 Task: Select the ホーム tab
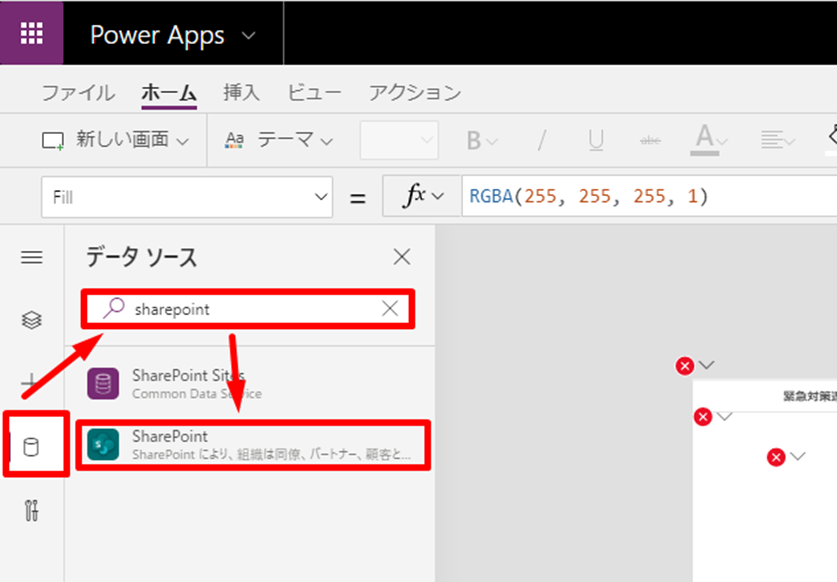[x=169, y=93]
